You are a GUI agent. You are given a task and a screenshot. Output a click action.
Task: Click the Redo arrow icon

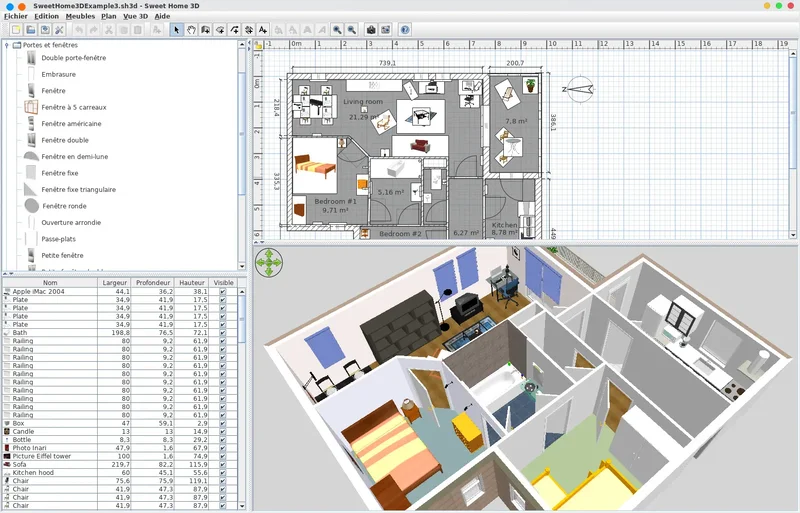[x=93, y=30]
